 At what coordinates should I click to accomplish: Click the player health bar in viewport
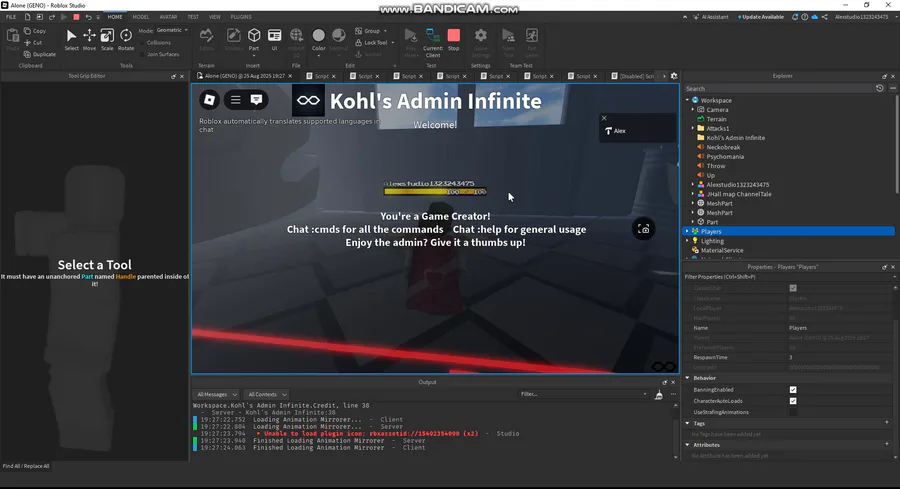(435, 192)
